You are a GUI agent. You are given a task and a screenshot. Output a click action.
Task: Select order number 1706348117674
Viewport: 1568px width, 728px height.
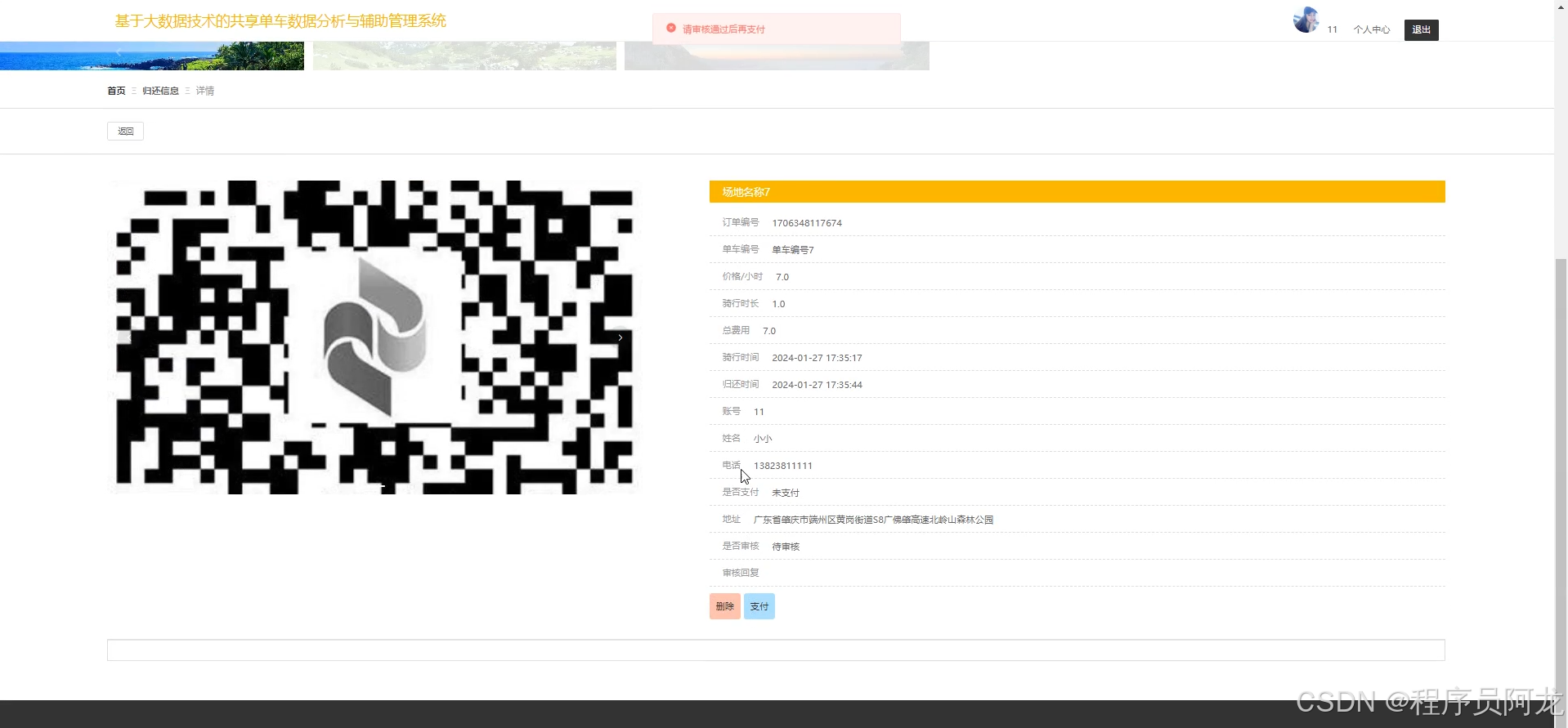807,223
